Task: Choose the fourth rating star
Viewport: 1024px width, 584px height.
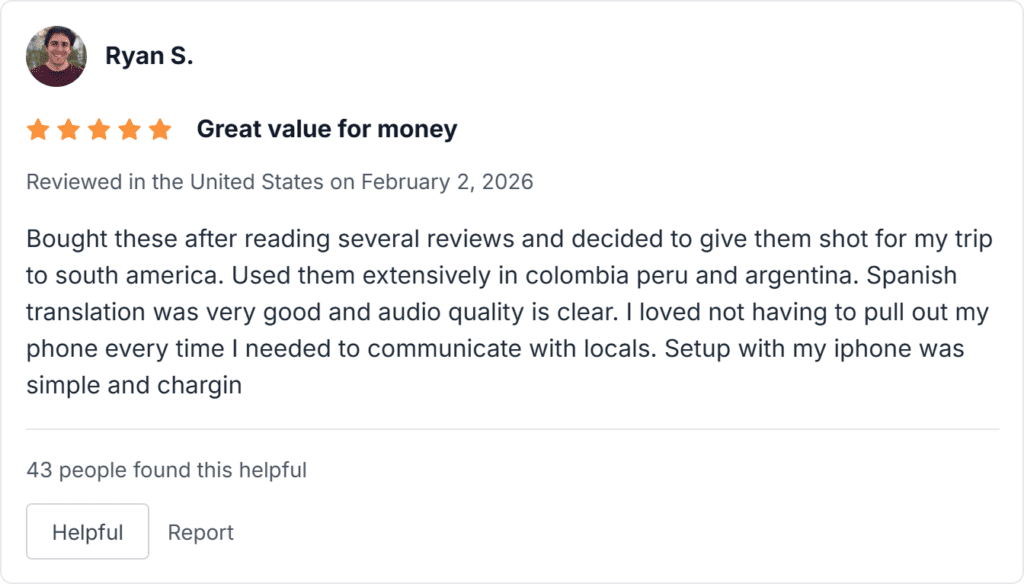Action: 129,129
